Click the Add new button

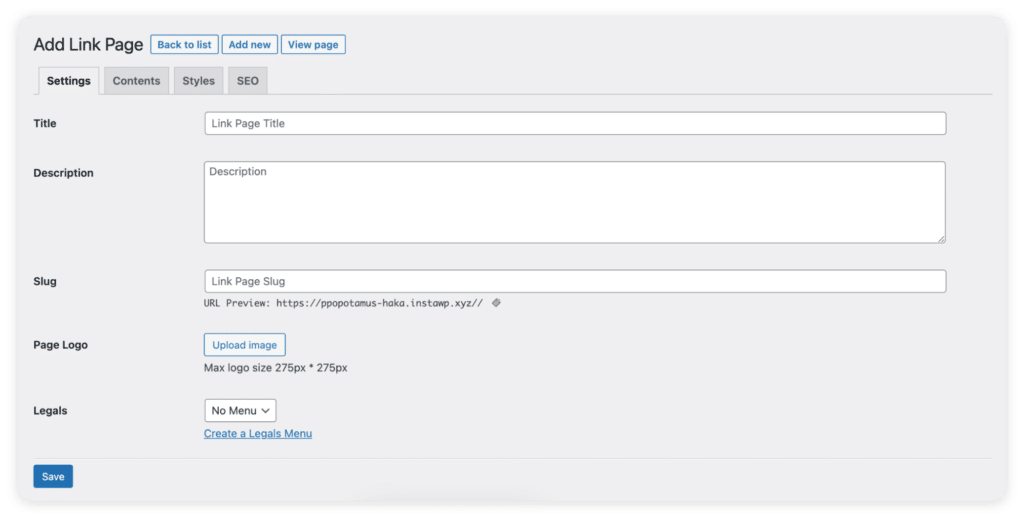(249, 44)
